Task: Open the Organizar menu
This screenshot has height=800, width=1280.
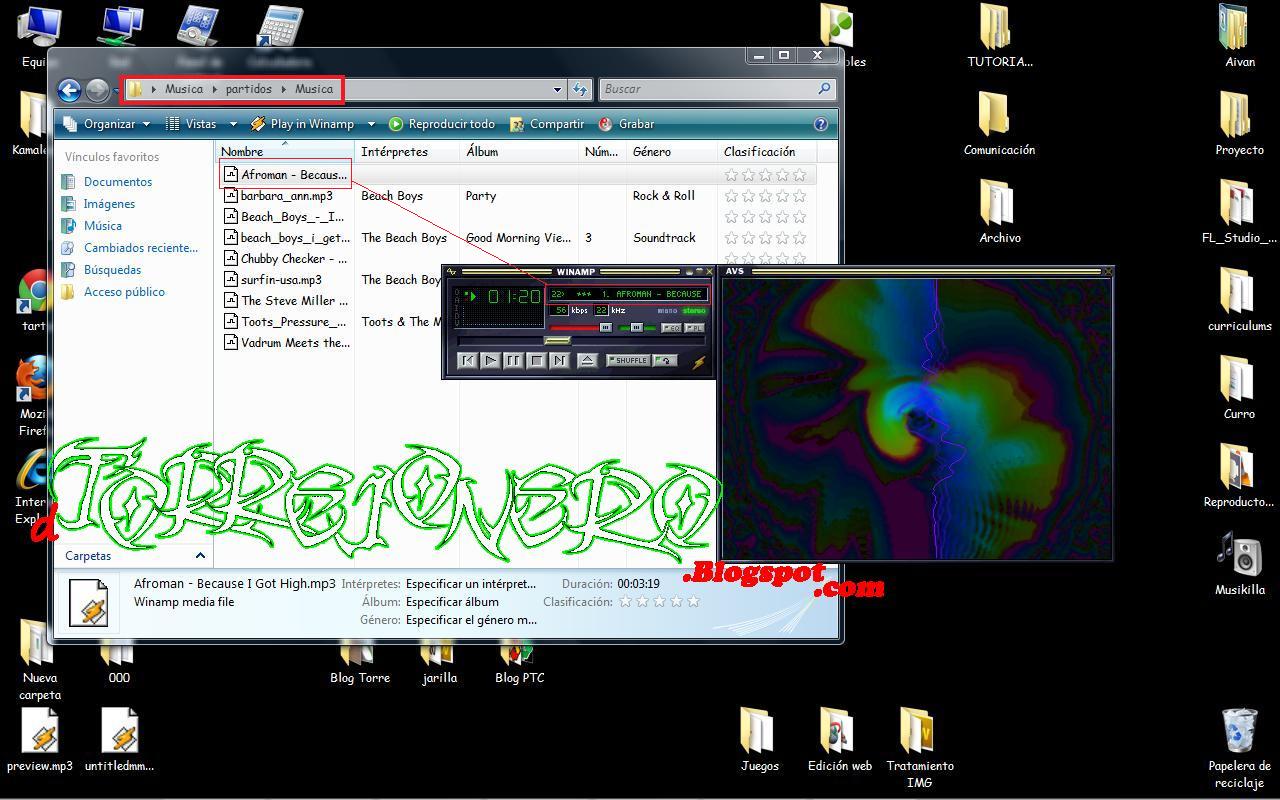Action: point(107,124)
